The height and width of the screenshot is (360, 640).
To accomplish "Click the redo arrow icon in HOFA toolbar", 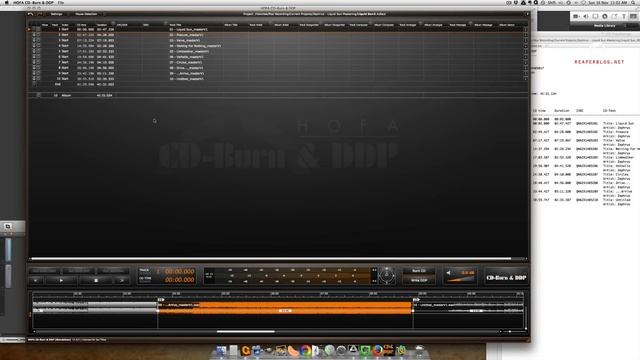I will click(40, 14).
